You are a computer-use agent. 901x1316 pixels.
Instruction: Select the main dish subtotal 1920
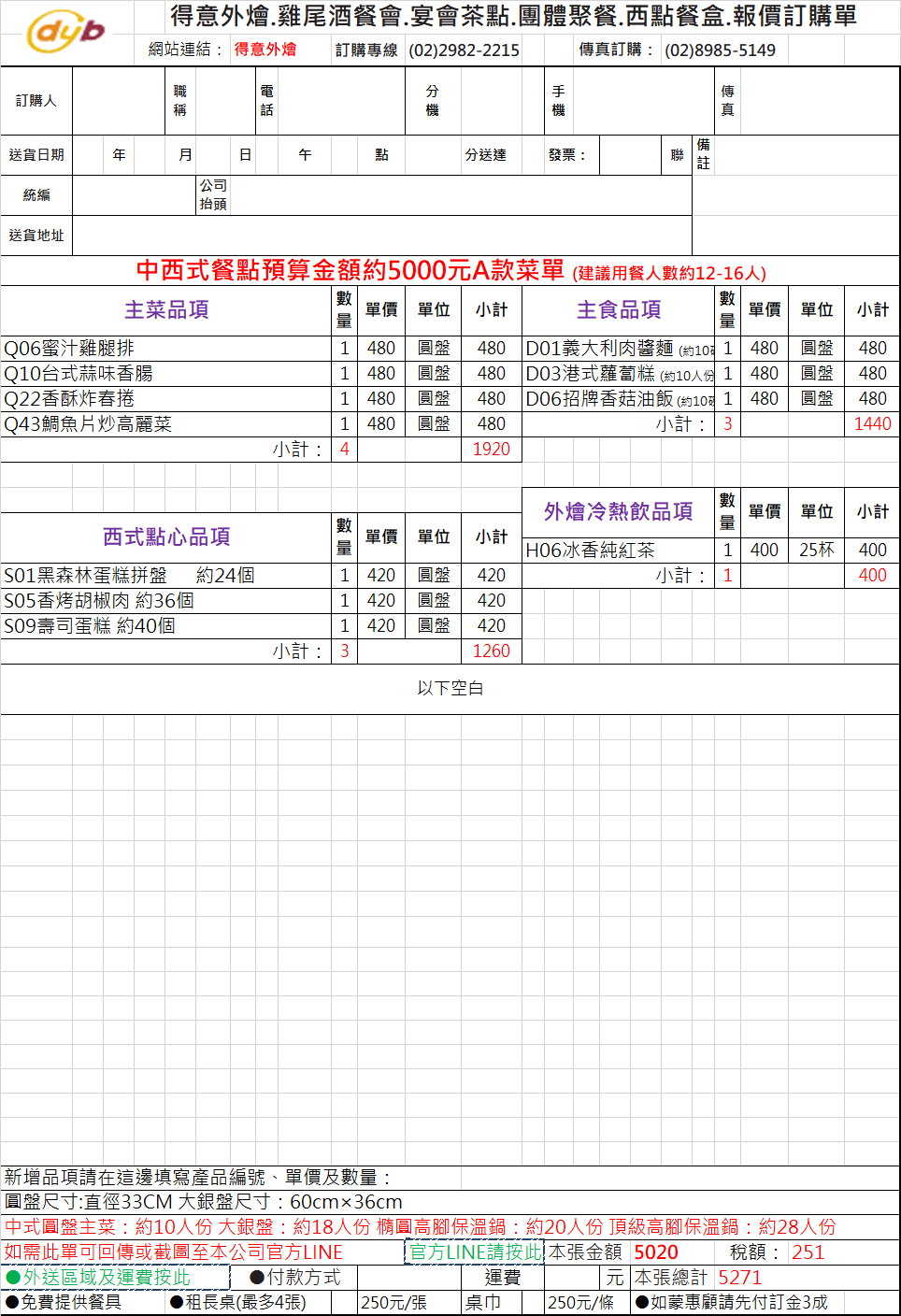pyautogui.click(x=492, y=450)
